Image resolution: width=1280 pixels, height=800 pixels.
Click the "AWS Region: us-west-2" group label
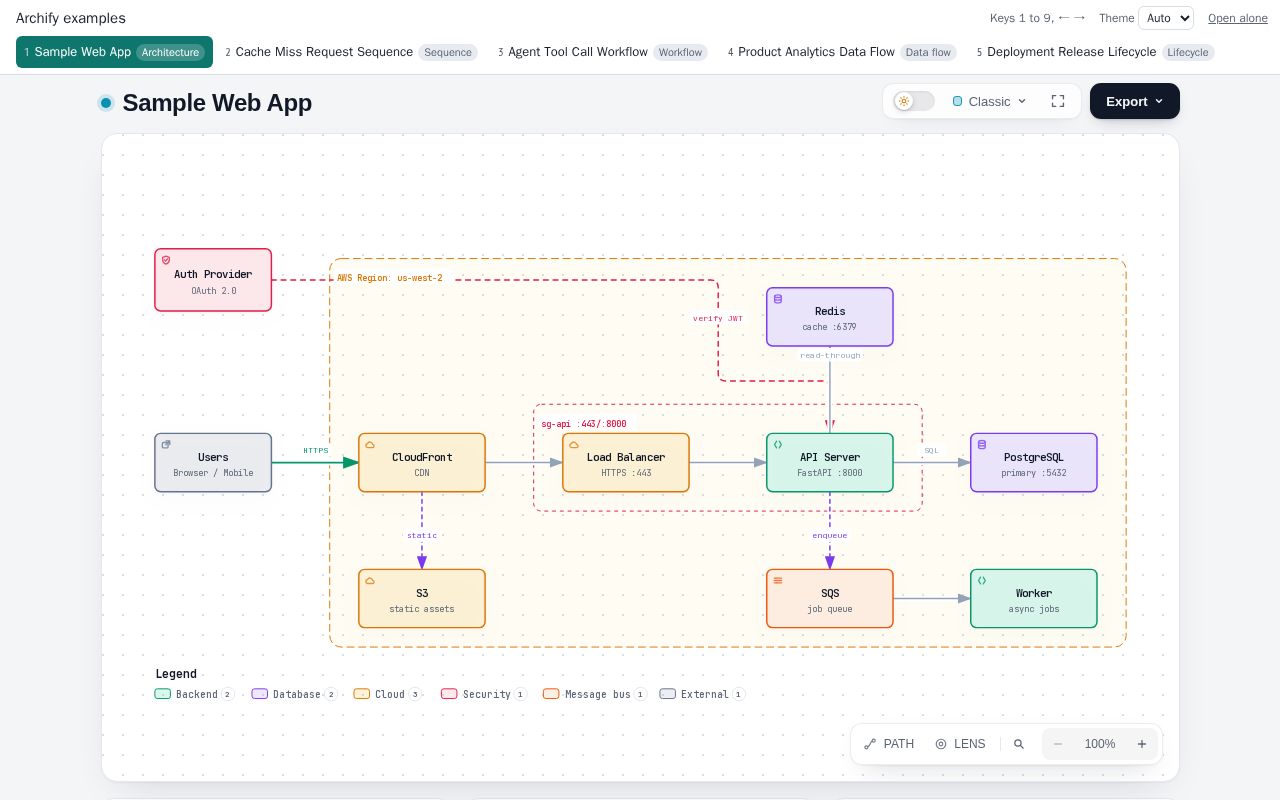[389, 278]
